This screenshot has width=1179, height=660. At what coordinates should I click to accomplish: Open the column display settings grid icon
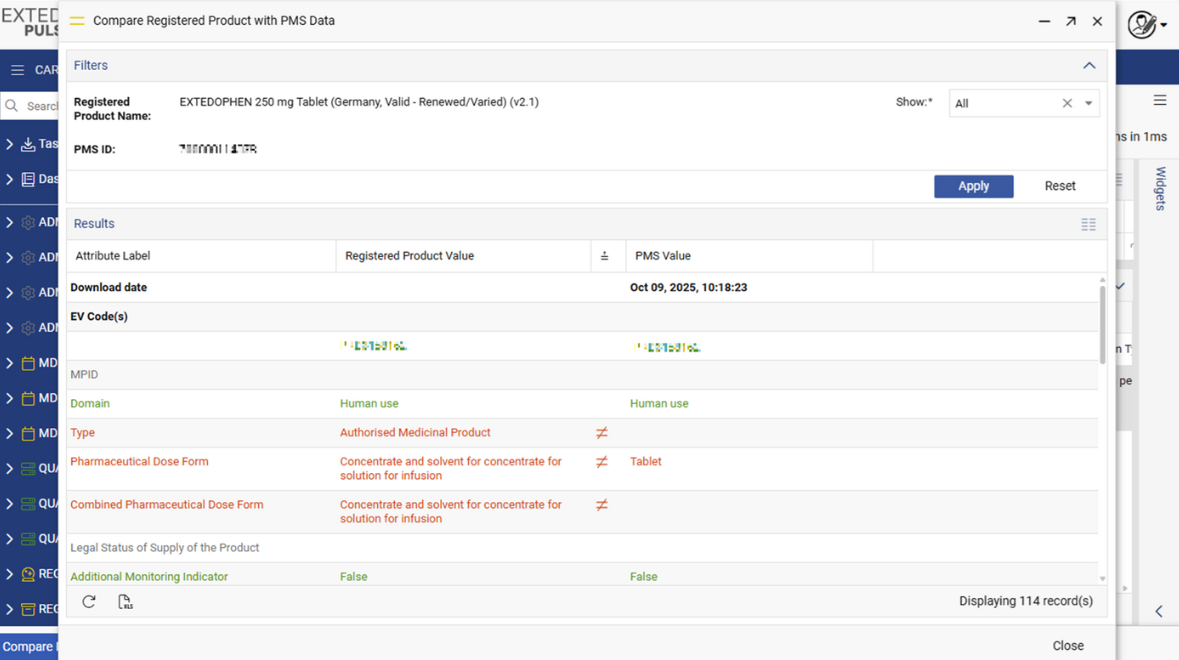(x=1089, y=224)
